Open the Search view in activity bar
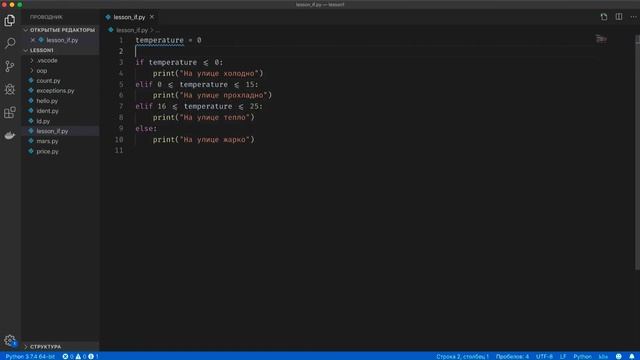Image resolution: width=640 pixels, height=360 pixels. [10, 43]
